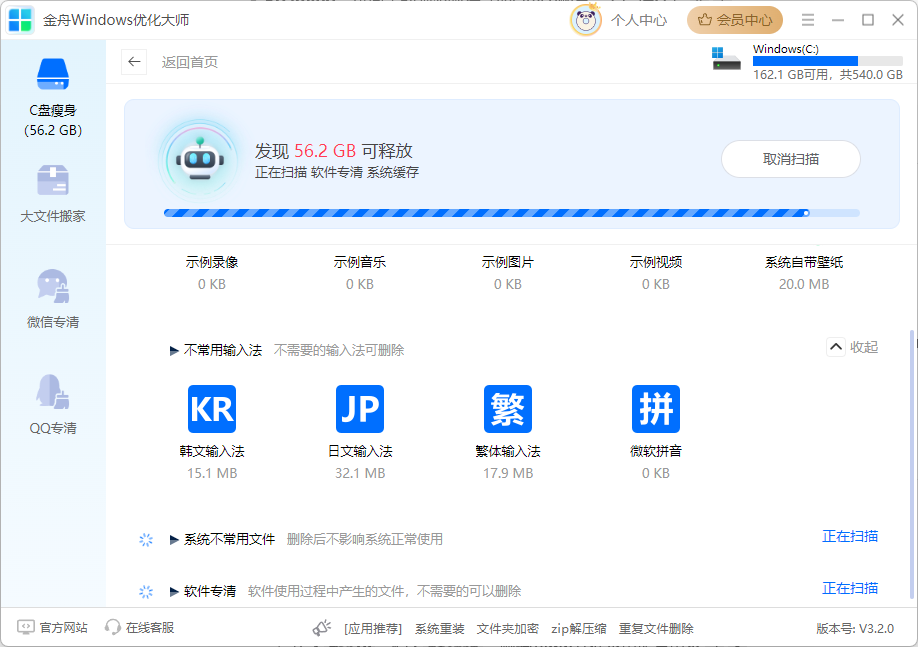Select the JP 日文输入法 icon

click(x=359, y=409)
